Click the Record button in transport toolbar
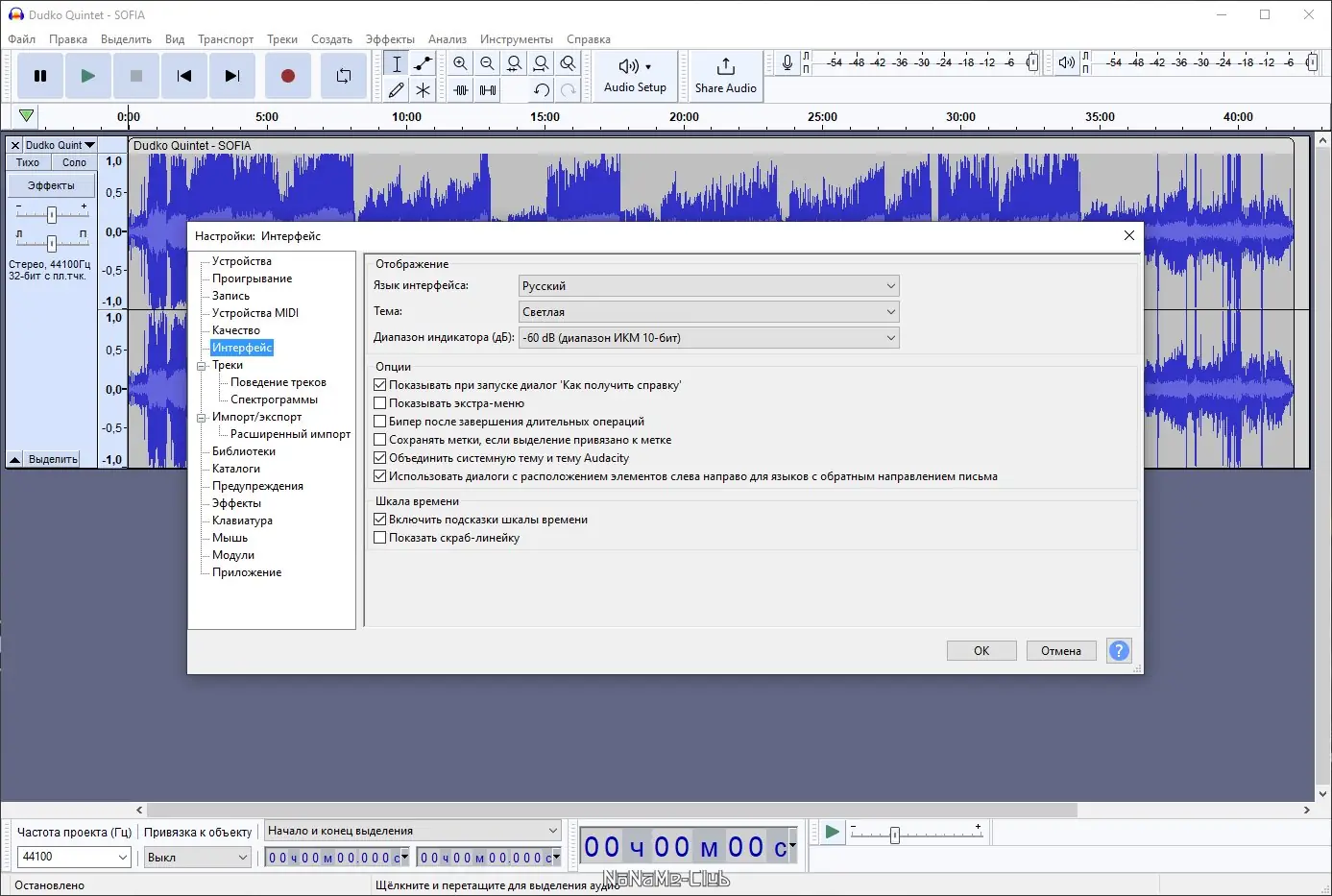Viewport: 1332px width, 896px height. [287, 76]
